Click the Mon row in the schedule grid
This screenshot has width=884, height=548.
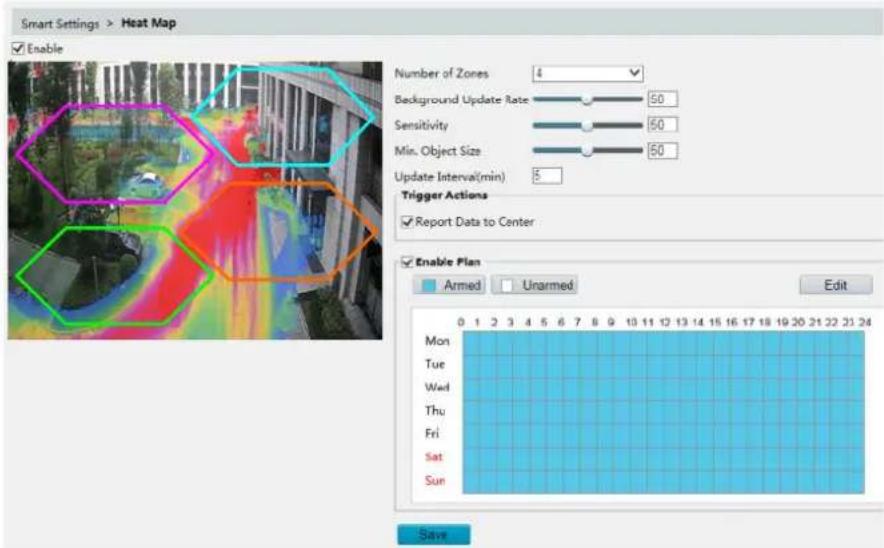click(664, 342)
